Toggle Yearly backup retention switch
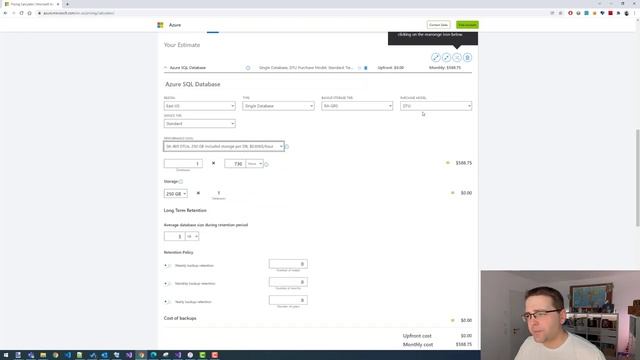Screen dimensions: 640x360 [167, 302]
